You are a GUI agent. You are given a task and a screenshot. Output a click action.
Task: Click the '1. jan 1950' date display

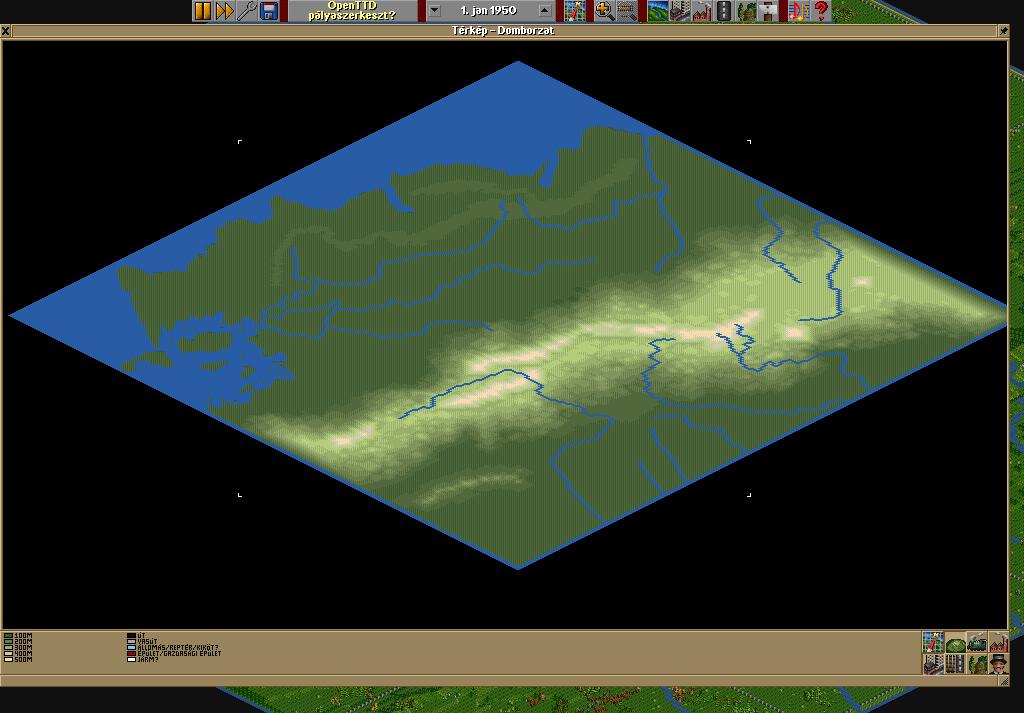point(488,10)
